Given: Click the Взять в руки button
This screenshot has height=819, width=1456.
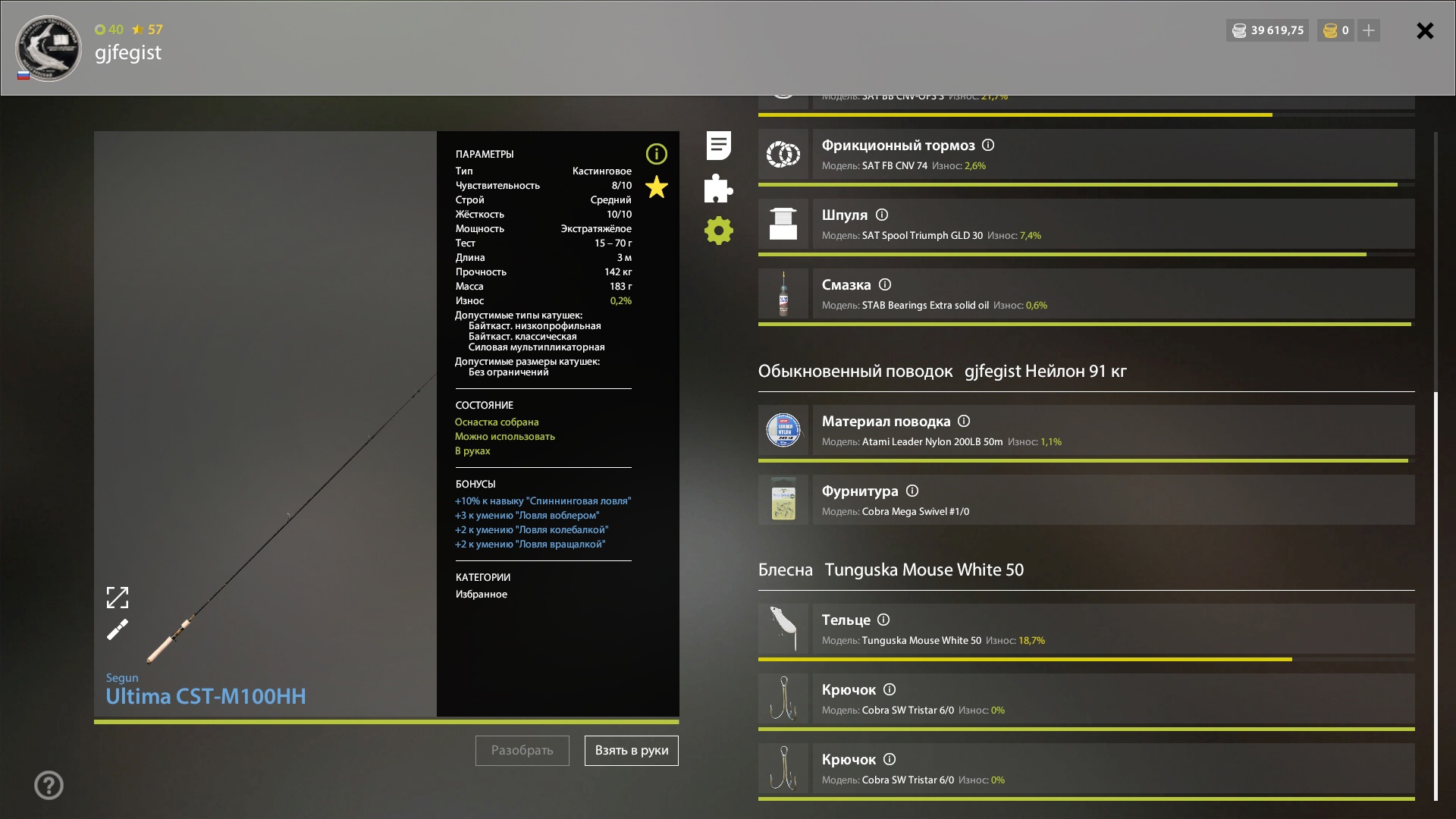Looking at the screenshot, I should click(x=631, y=750).
